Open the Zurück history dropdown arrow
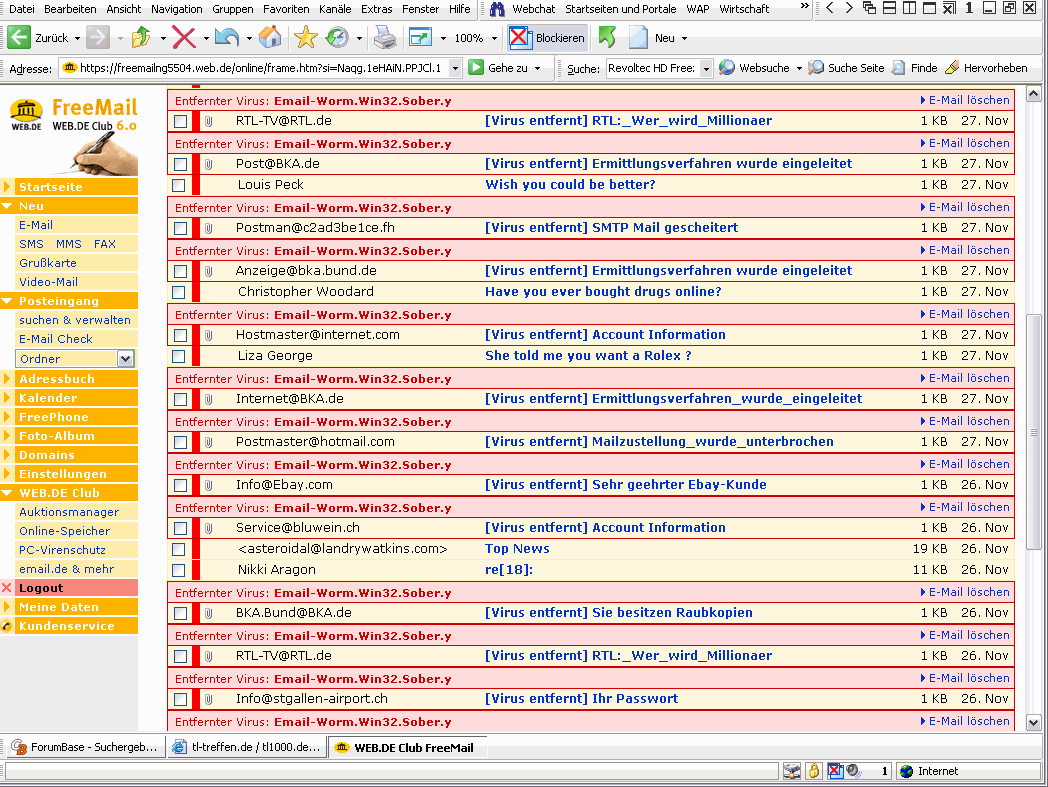Image resolution: width=1048 pixels, height=787 pixels. pos(78,39)
